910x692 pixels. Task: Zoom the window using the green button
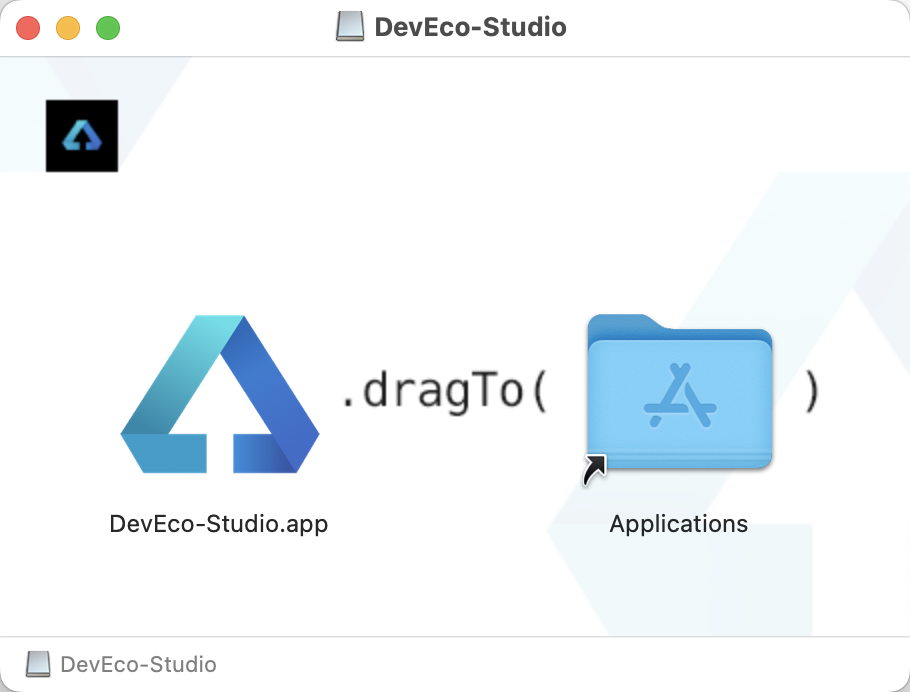(x=108, y=28)
